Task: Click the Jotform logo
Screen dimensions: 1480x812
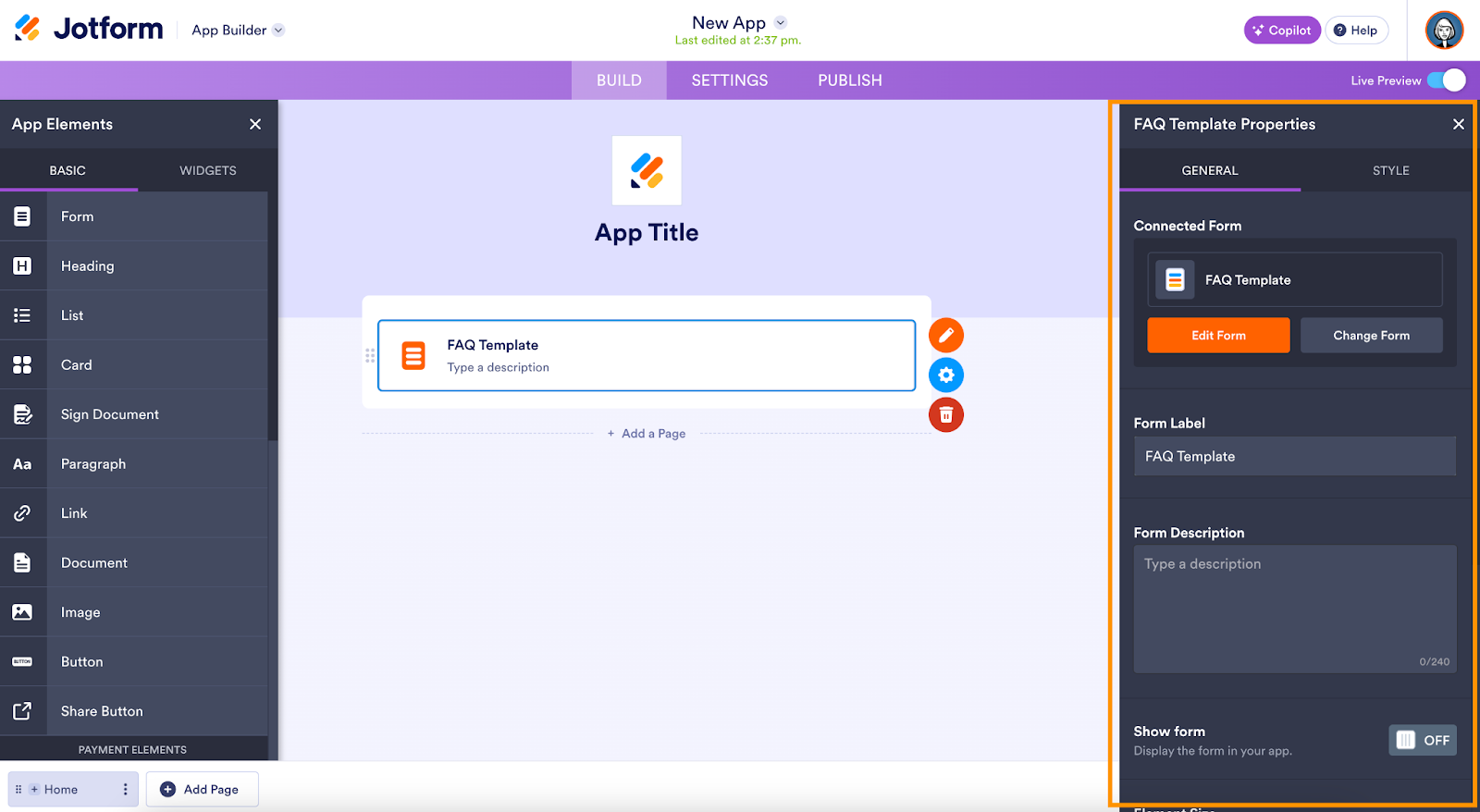Action: click(89, 29)
